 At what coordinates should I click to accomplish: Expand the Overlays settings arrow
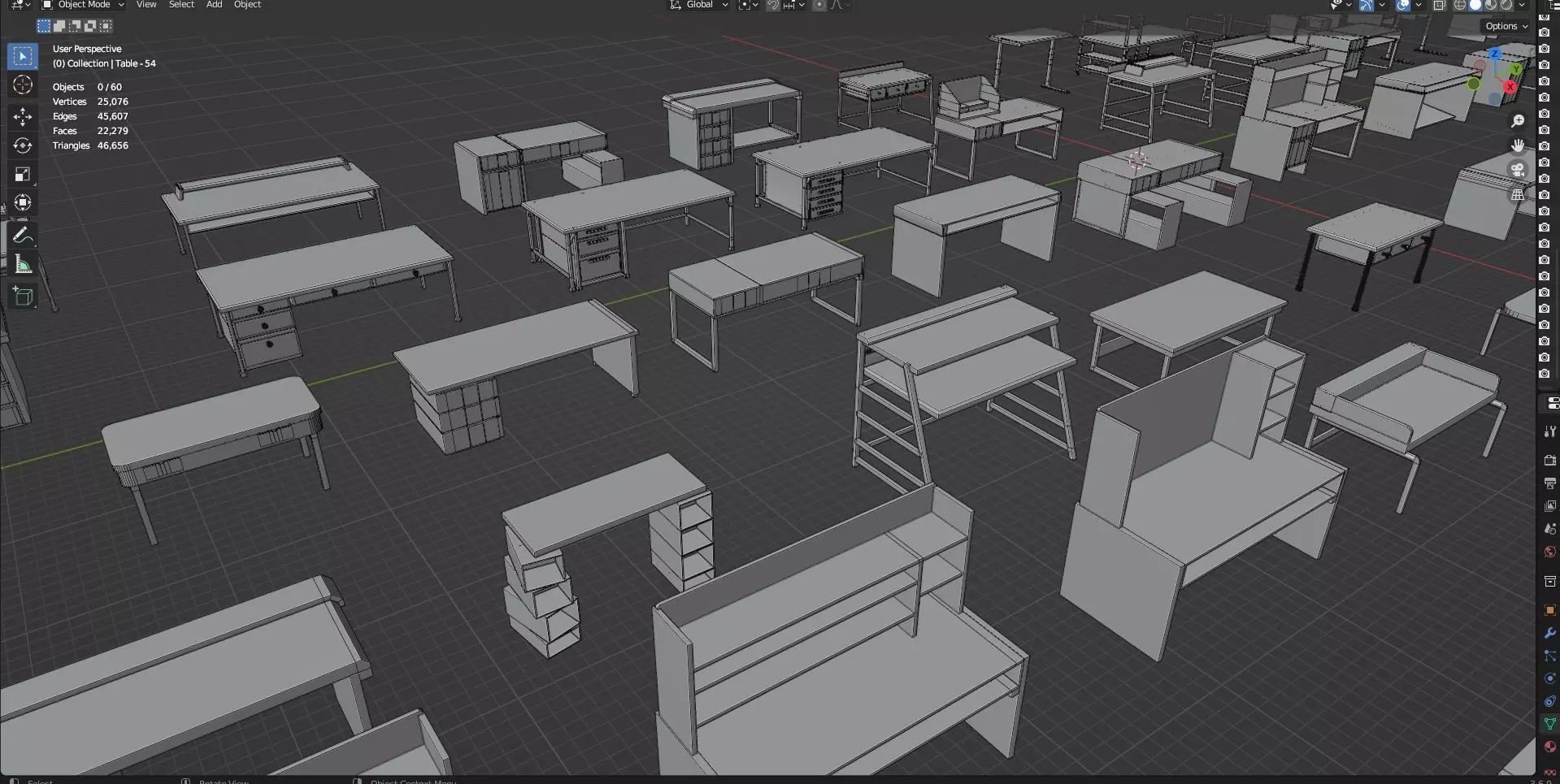(x=1419, y=5)
